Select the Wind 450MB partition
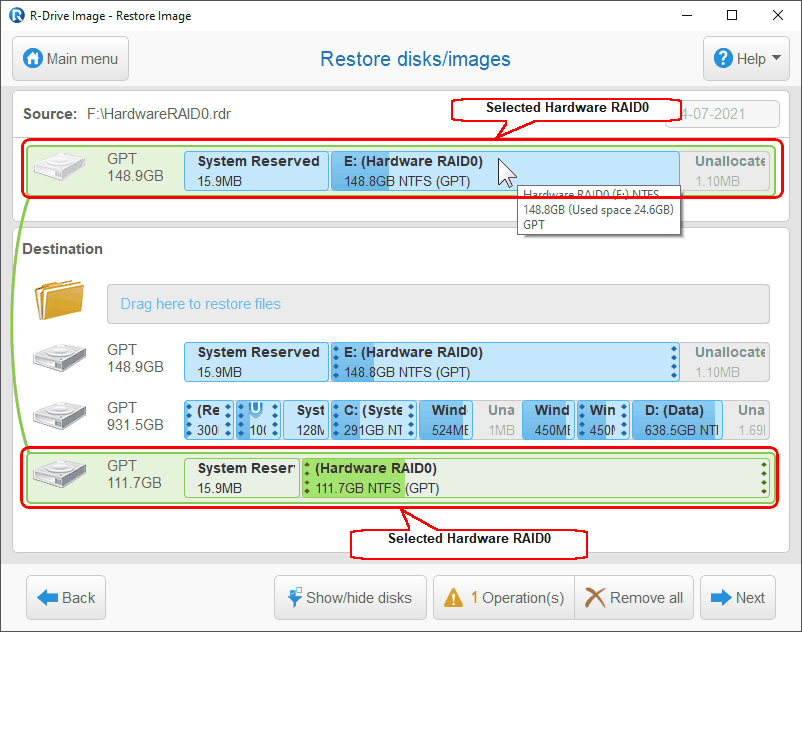The image size is (802, 747). point(549,420)
